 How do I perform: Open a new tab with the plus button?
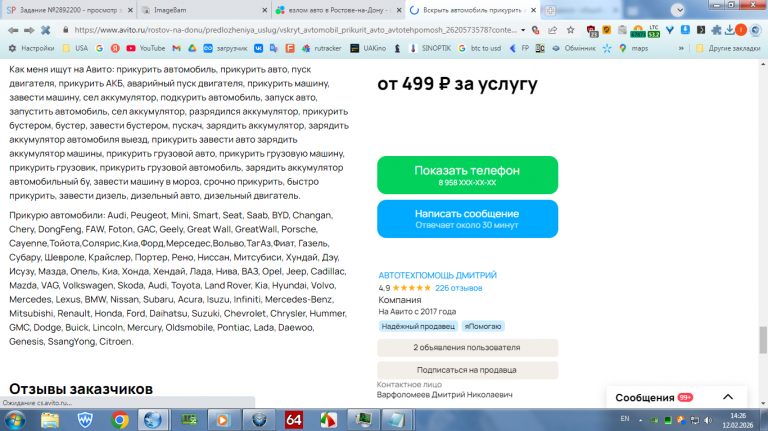point(550,10)
